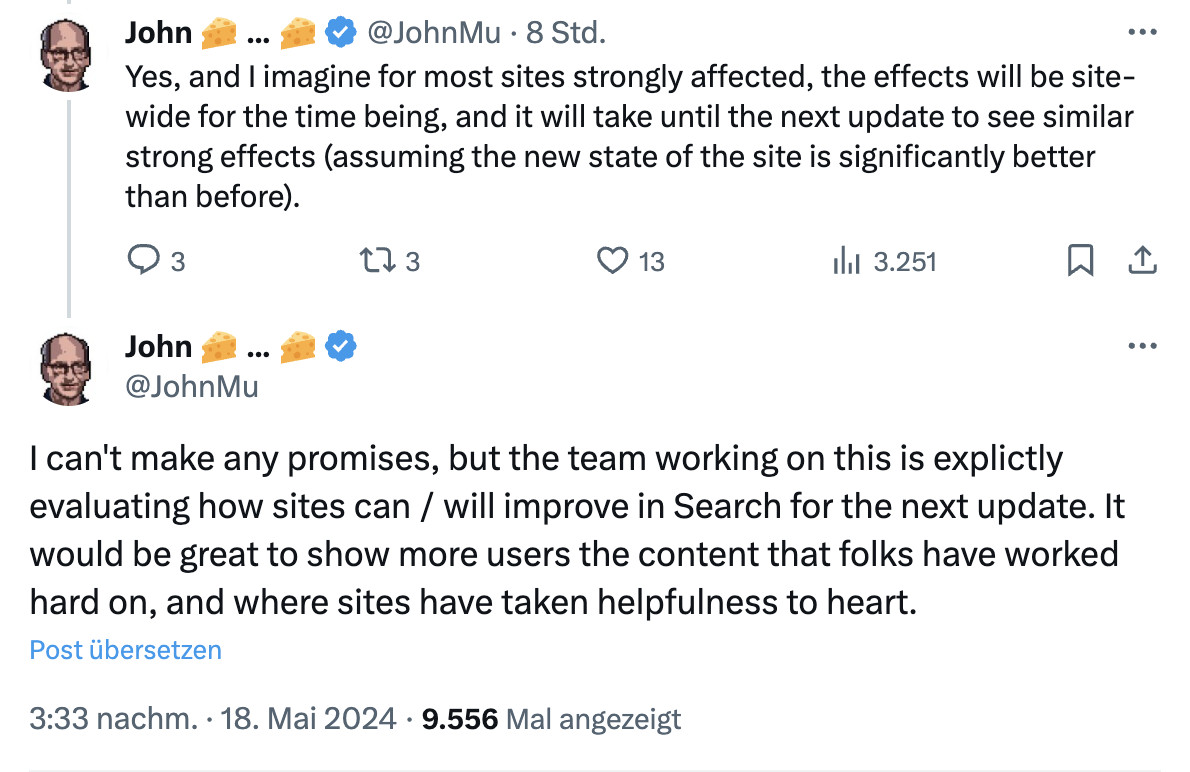Viewport: 1190px width, 772px height.
Task: Click the blue verified badge on the first tweet
Action: coord(340,31)
